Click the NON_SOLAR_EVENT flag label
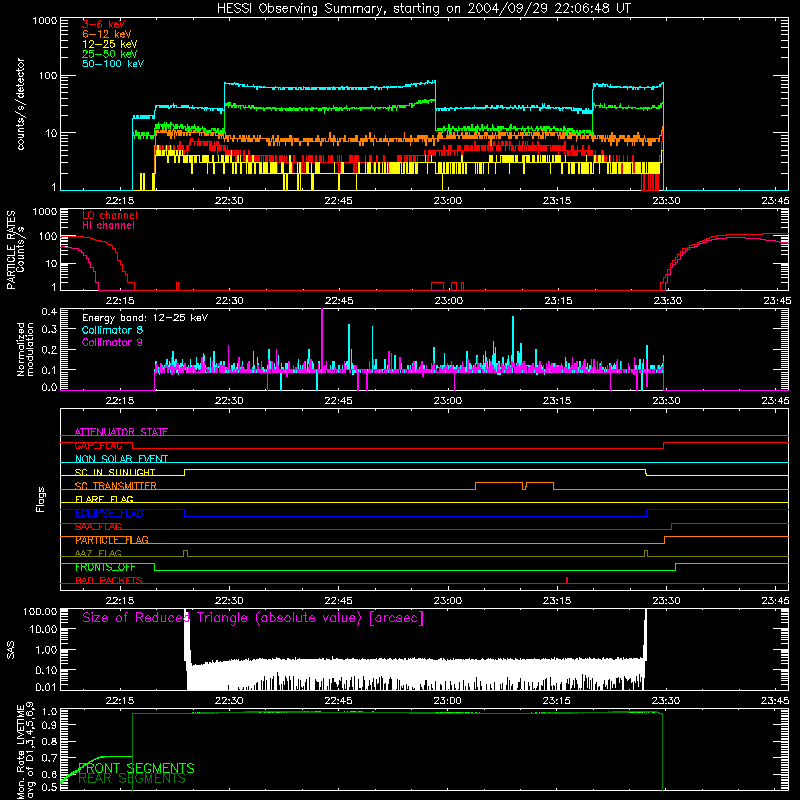 (x=121, y=459)
